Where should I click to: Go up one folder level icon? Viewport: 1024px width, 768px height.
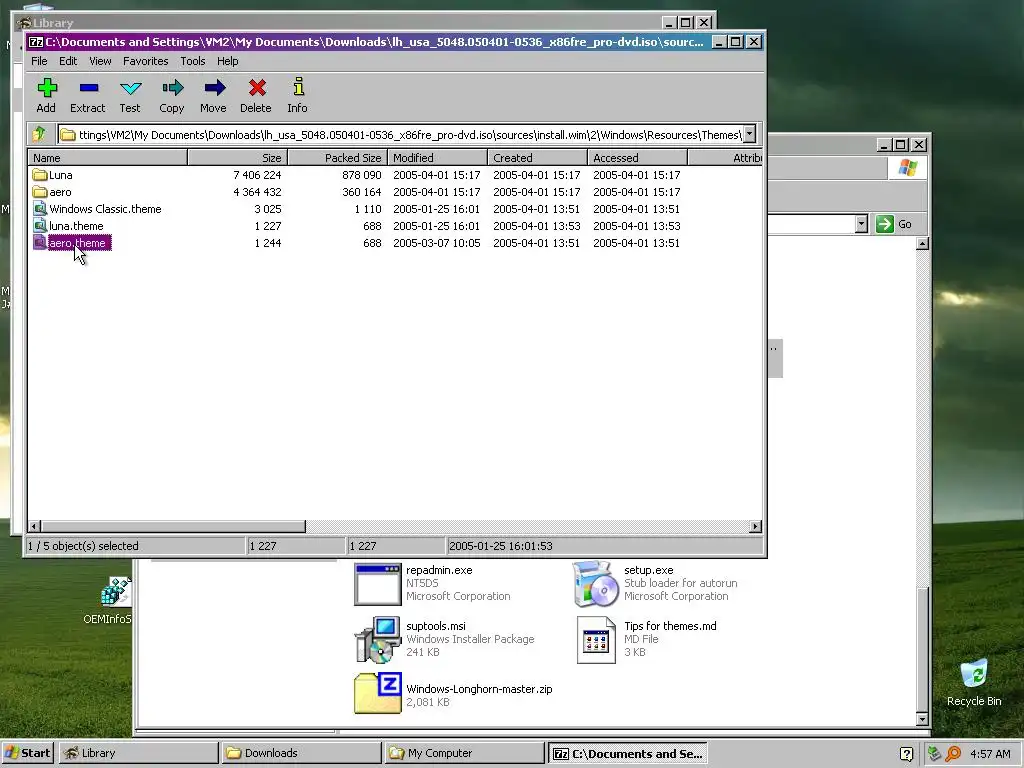click(x=39, y=134)
